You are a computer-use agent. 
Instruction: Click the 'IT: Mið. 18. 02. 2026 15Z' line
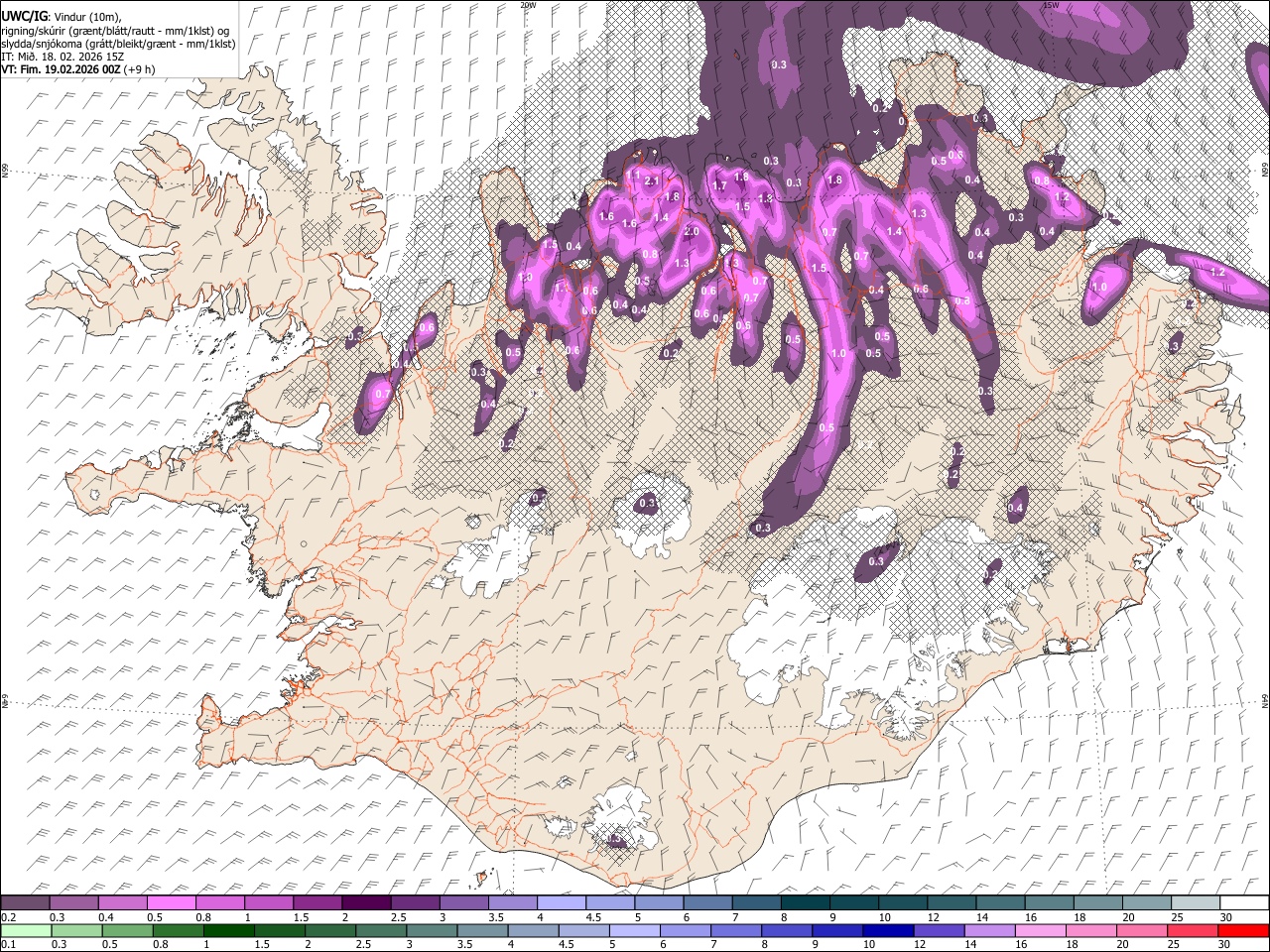[63, 57]
